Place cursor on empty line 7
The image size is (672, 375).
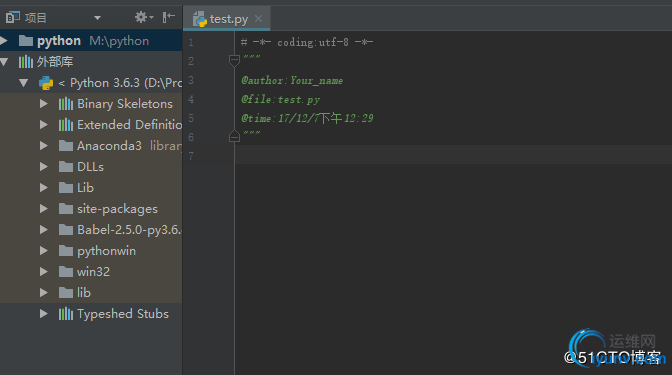pyautogui.click(x=453, y=155)
